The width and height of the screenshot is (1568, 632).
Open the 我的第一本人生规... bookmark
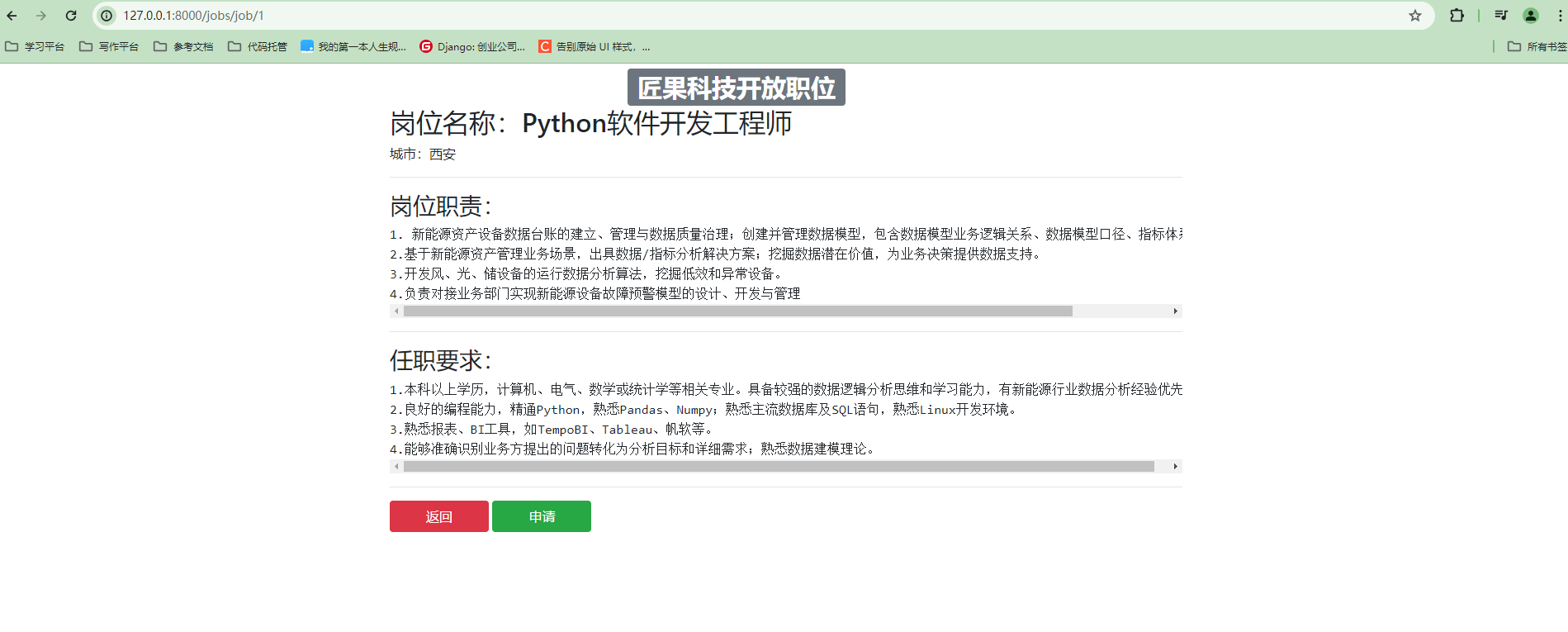(x=353, y=47)
